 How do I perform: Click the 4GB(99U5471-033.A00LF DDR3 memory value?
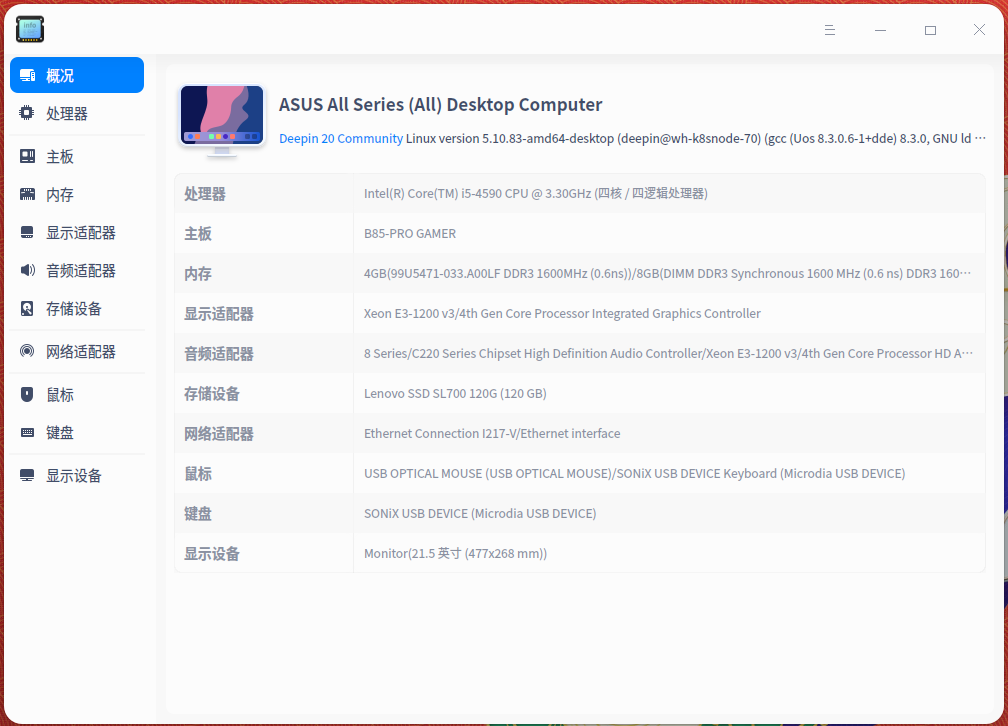[x=667, y=273]
